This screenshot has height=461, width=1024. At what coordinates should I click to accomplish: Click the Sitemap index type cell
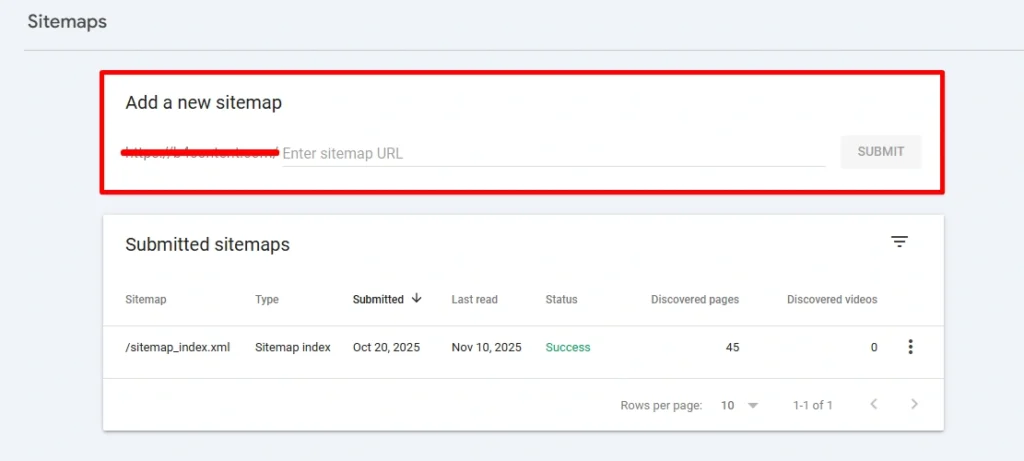[293, 348]
